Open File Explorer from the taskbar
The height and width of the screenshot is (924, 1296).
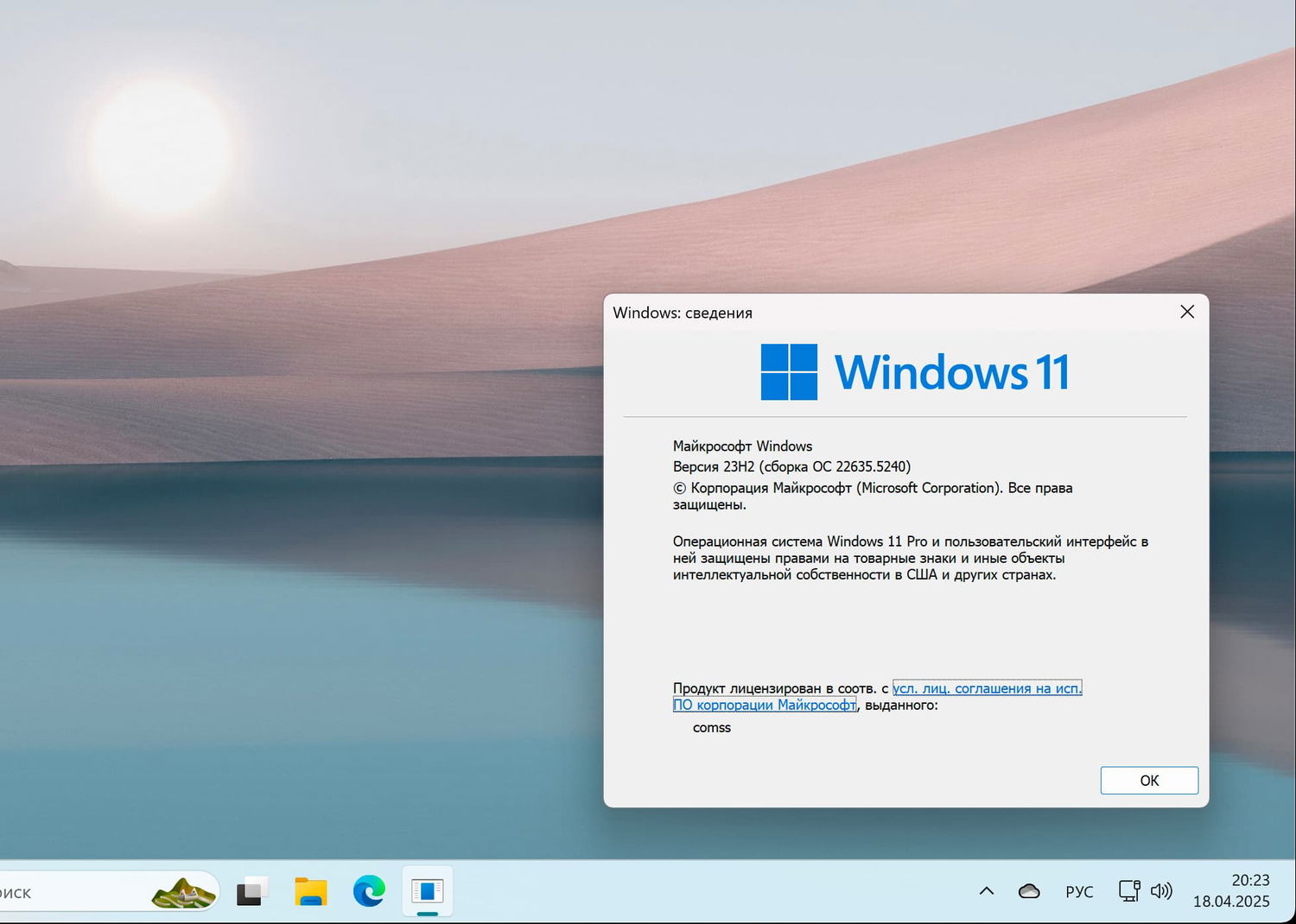pyautogui.click(x=310, y=890)
